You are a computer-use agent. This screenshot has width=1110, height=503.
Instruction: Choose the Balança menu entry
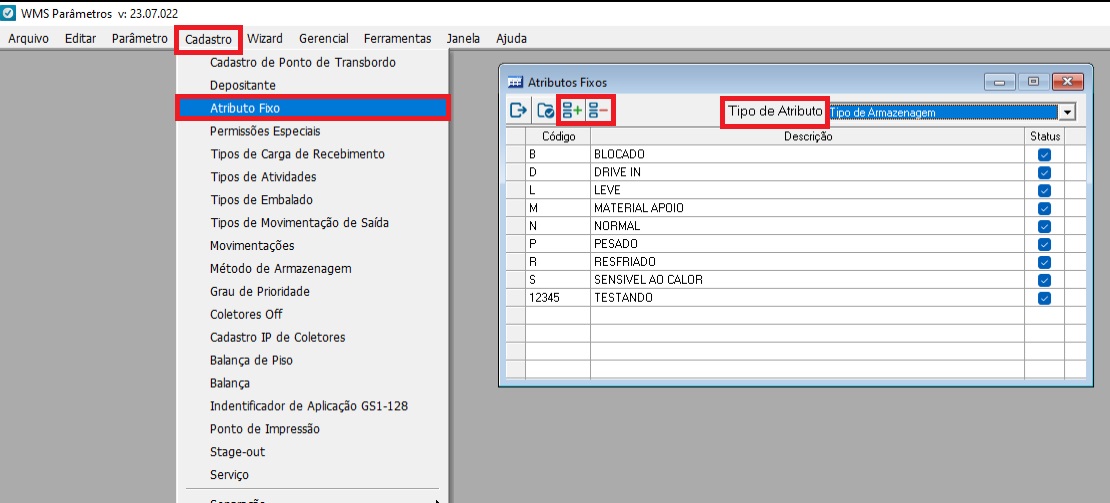311,383
